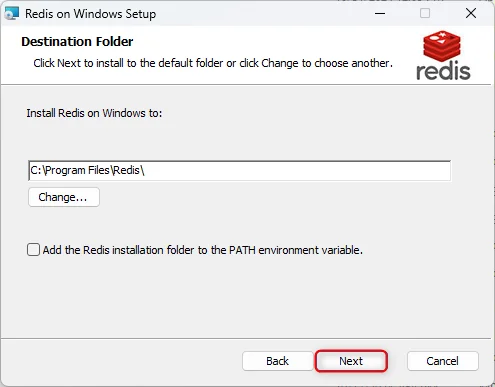This screenshot has height=387, width=495.
Task: Focus the installation path input field
Action: point(240,170)
